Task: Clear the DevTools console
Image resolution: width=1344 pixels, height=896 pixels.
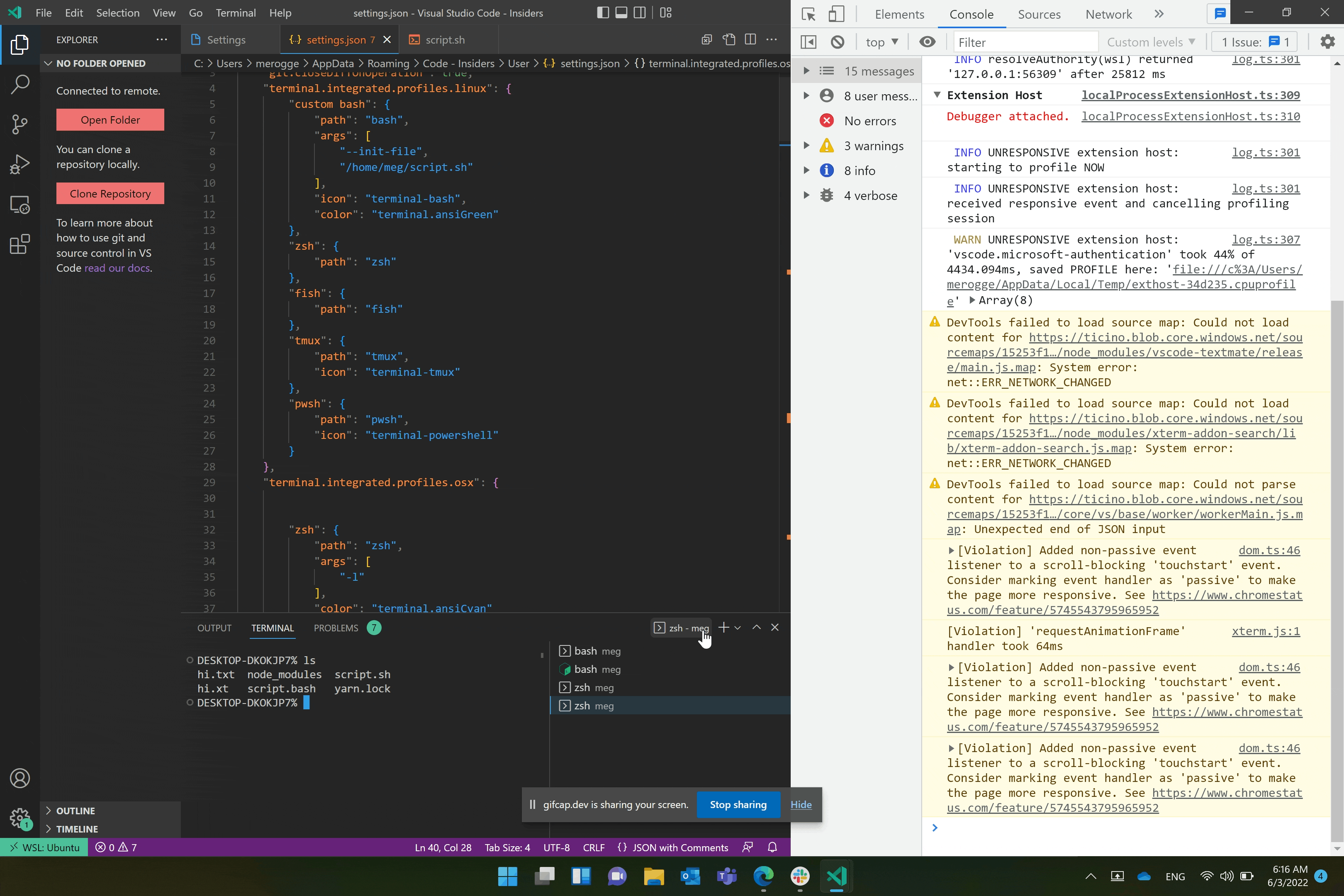Action: pos(838,42)
